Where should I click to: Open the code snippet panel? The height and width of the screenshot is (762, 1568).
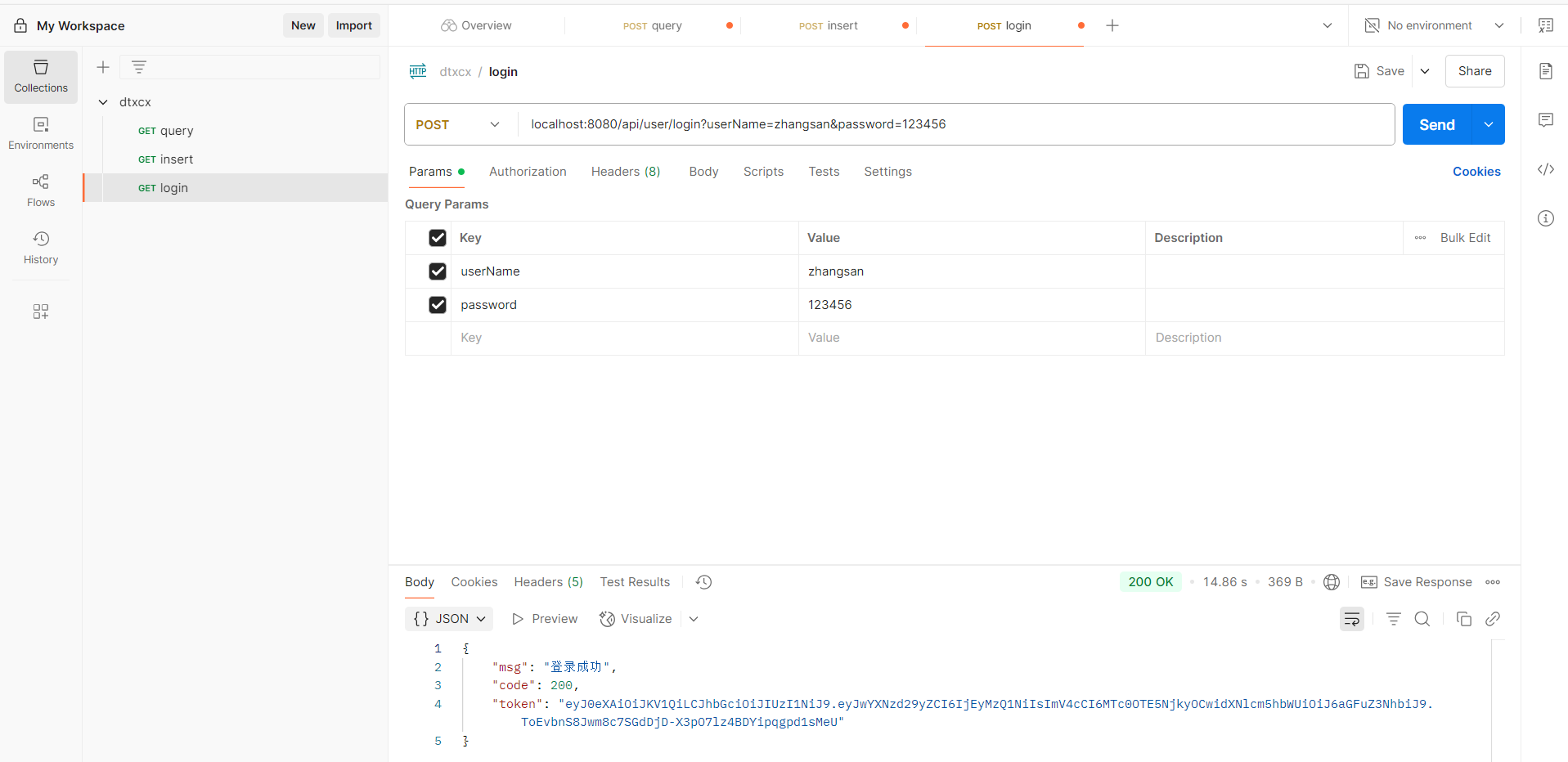coord(1546,169)
